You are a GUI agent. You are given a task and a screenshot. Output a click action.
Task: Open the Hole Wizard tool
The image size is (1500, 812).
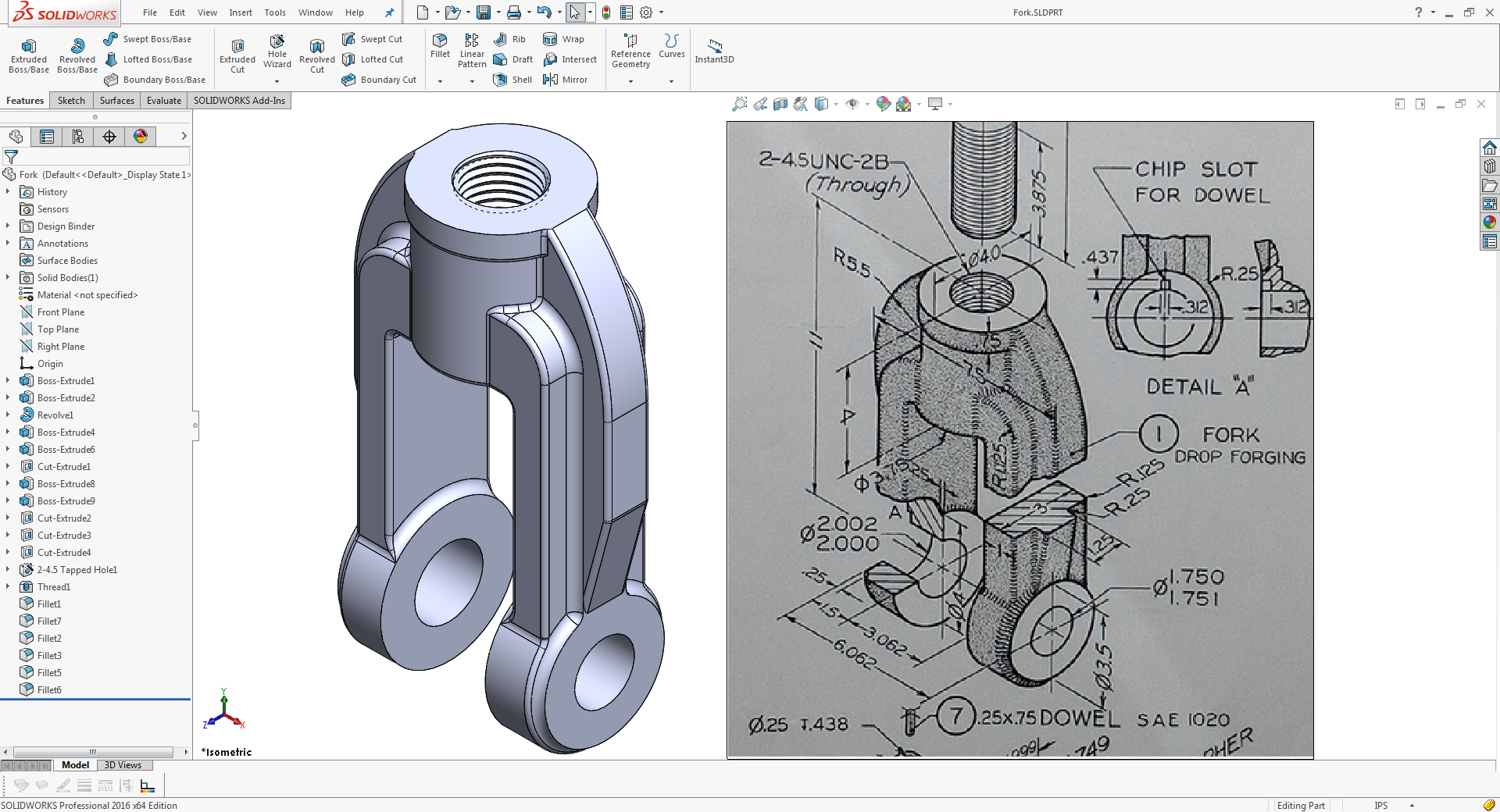click(x=277, y=50)
